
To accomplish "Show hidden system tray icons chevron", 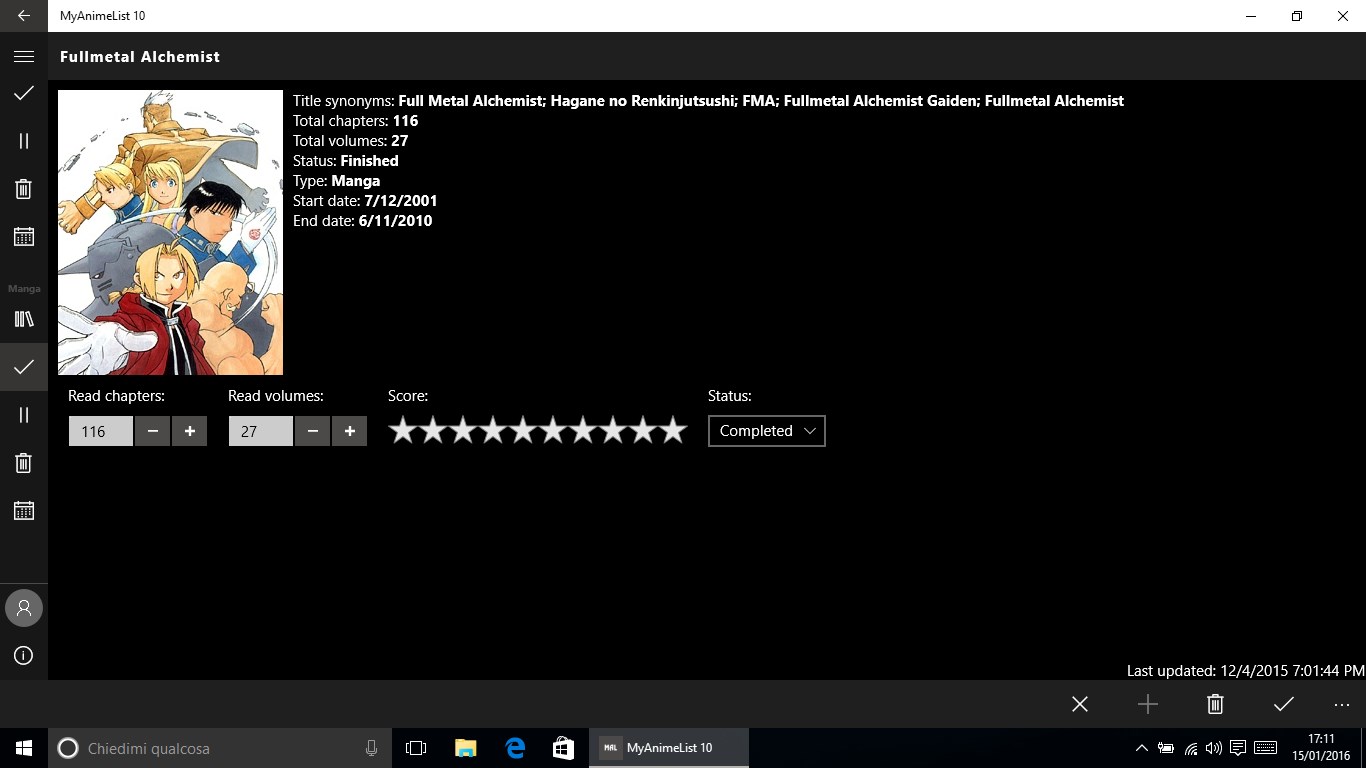I will 1141,748.
